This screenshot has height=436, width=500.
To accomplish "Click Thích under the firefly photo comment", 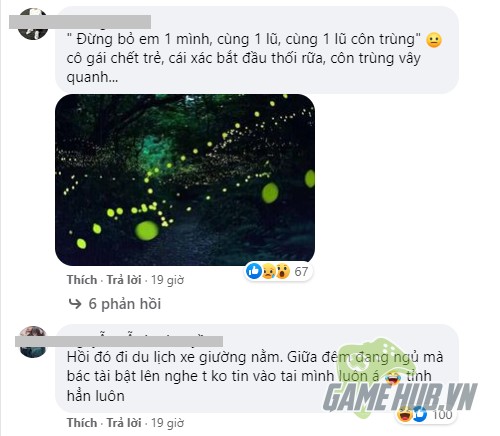I will [x=82, y=280].
